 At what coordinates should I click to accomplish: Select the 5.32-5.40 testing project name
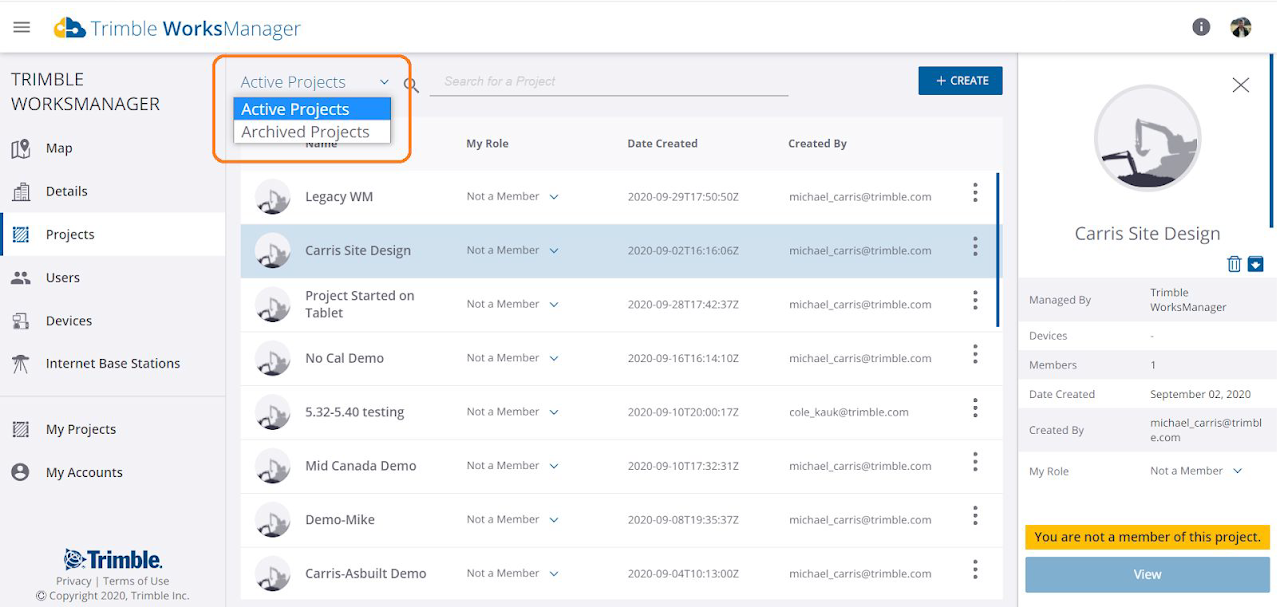click(355, 412)
